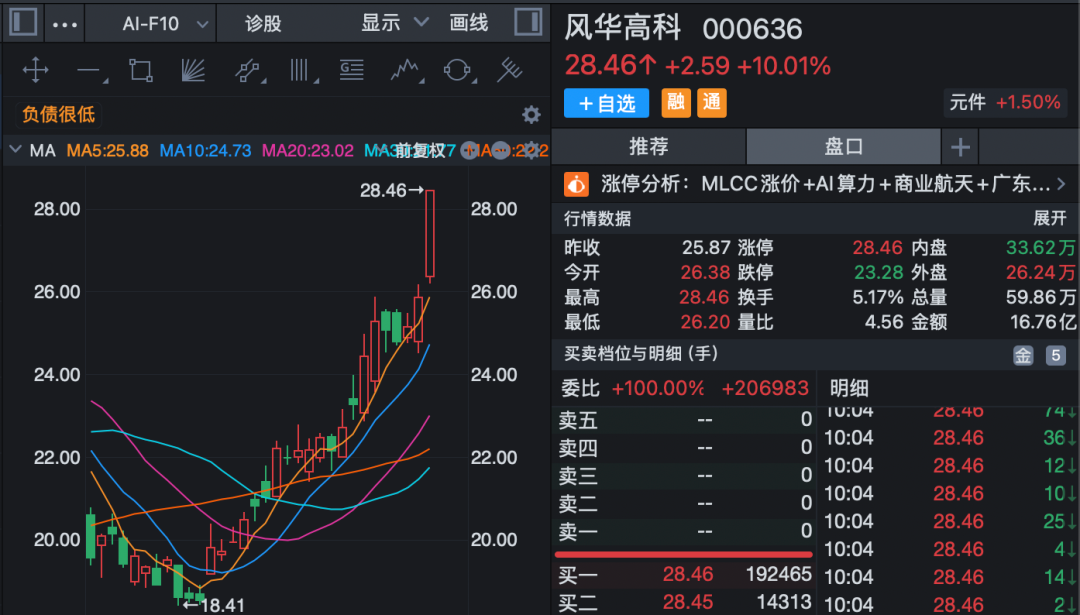Click MA5:25.88 indicator value
Viewport: 1080px width, 615px height.
[107, 151]
